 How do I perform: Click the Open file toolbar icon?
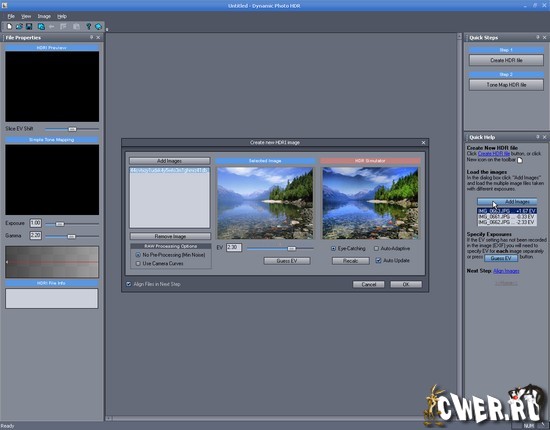[19, 26]
